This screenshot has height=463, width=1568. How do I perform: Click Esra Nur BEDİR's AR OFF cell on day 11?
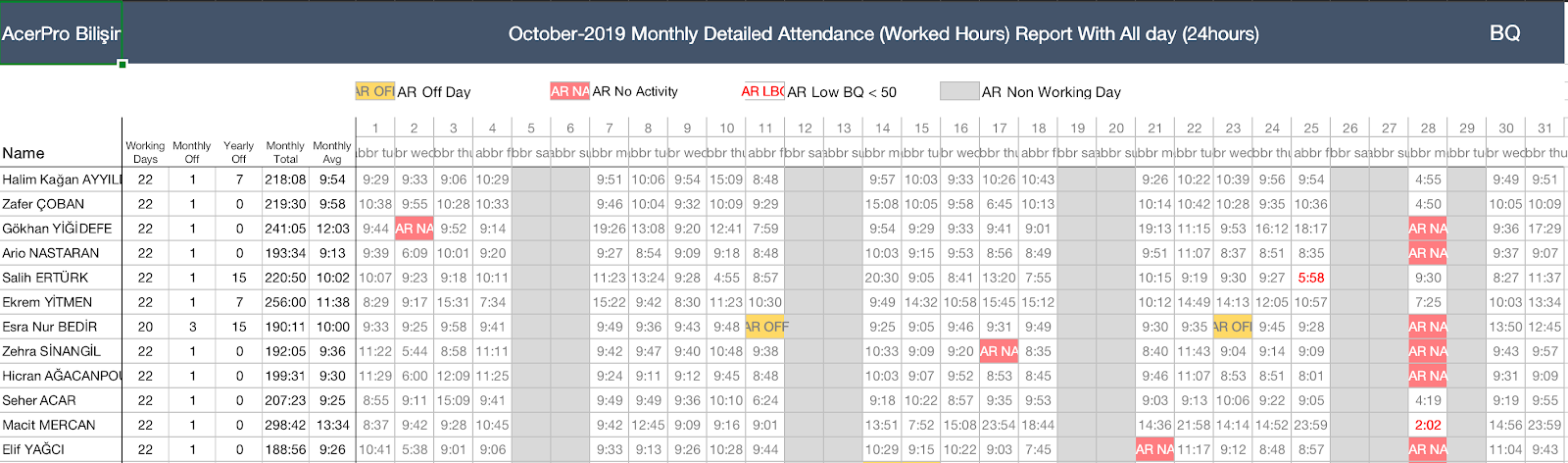coord(765,327)
